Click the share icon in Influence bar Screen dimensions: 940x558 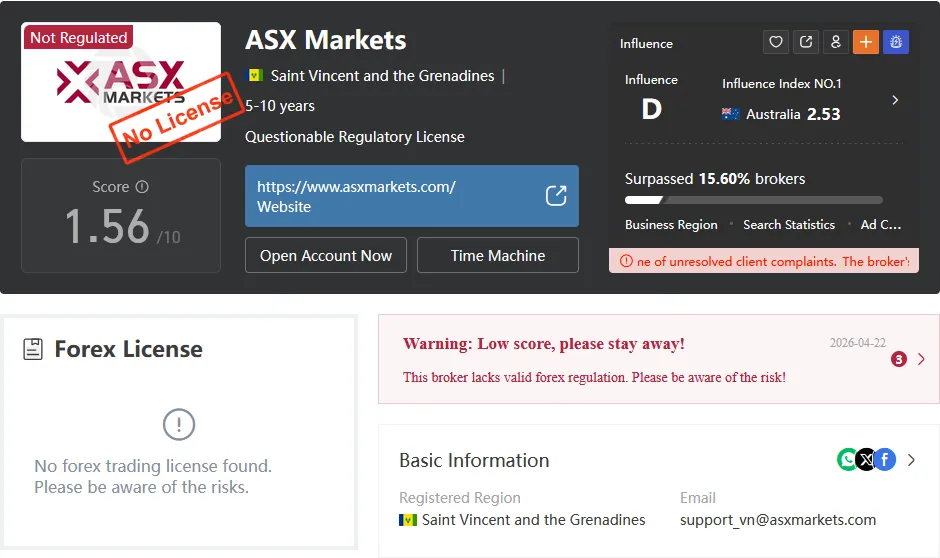click(806, 42)
